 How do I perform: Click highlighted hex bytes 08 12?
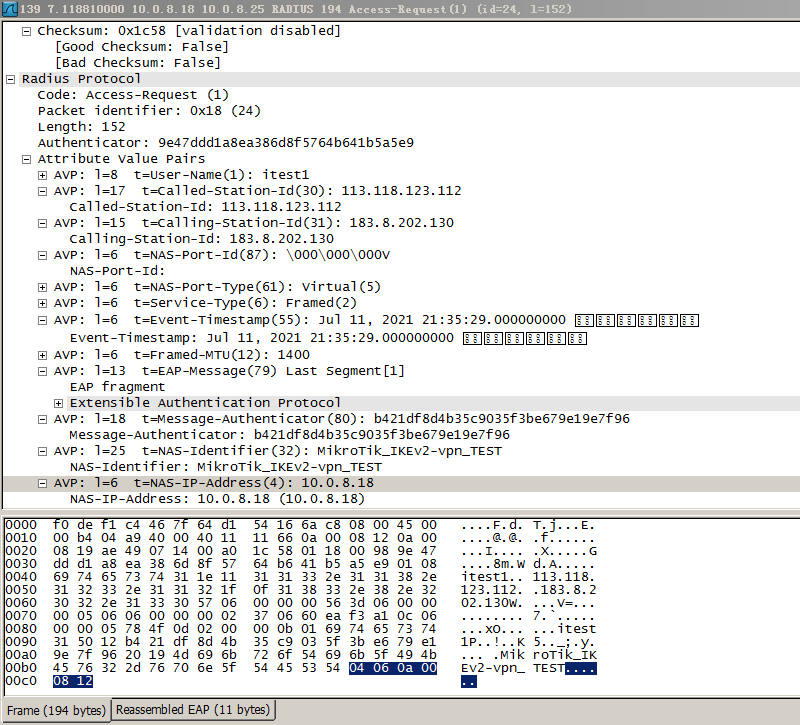[73, 681]
